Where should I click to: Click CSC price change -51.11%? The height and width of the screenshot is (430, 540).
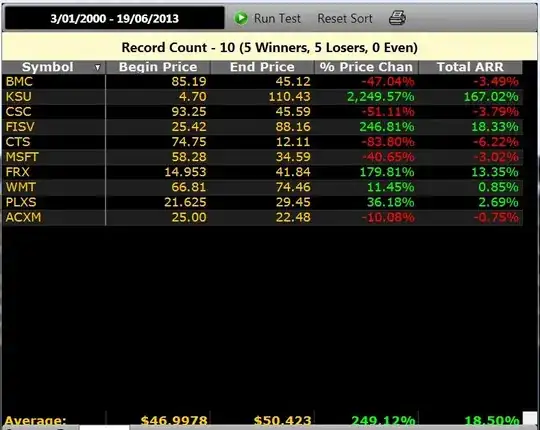point(388,112)
